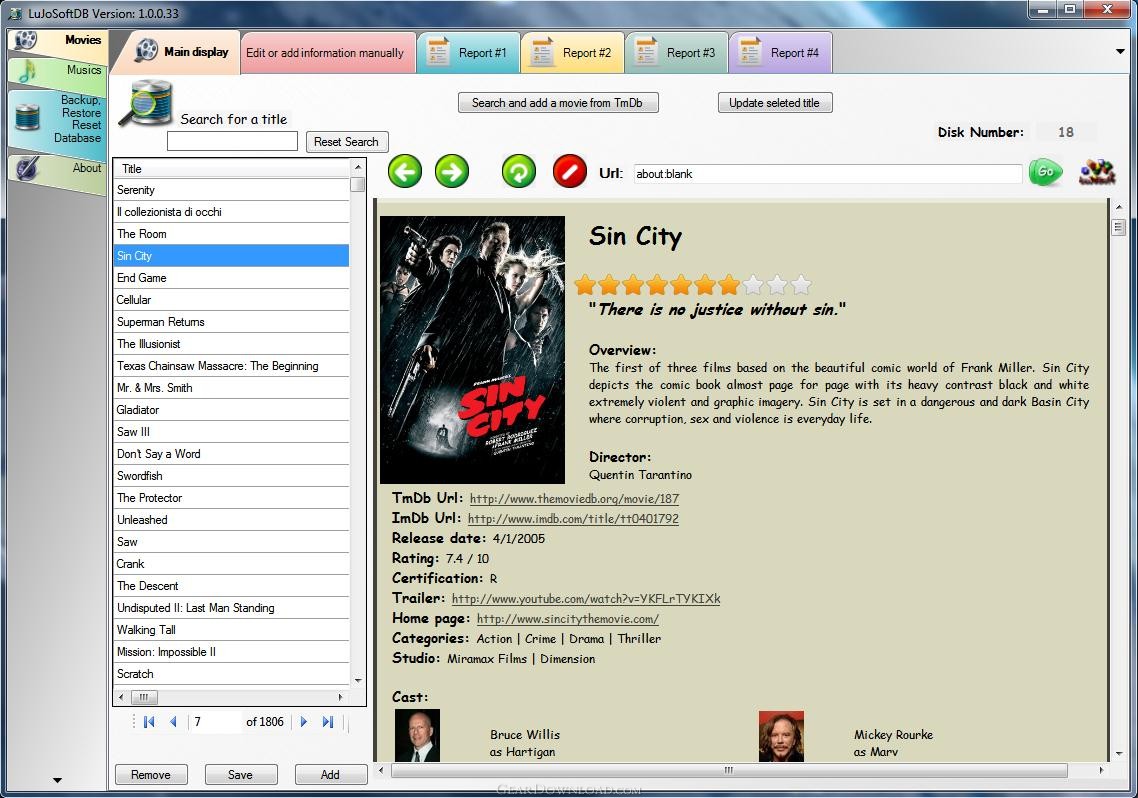Click detail pane vertical scrollbar thumb
This screenshot has height=798, width=1138.
pyautogui.click(x=1118, y=227)
